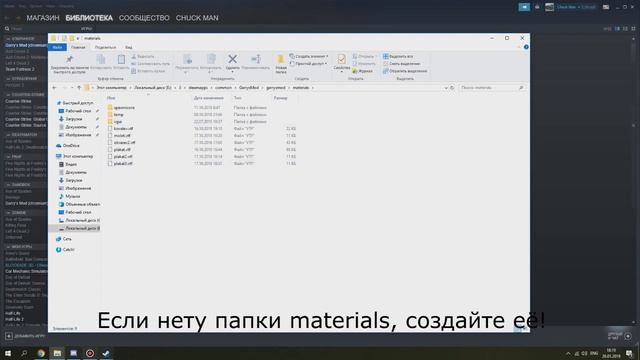Open Простой доступ dropdown

coord(308,64)
